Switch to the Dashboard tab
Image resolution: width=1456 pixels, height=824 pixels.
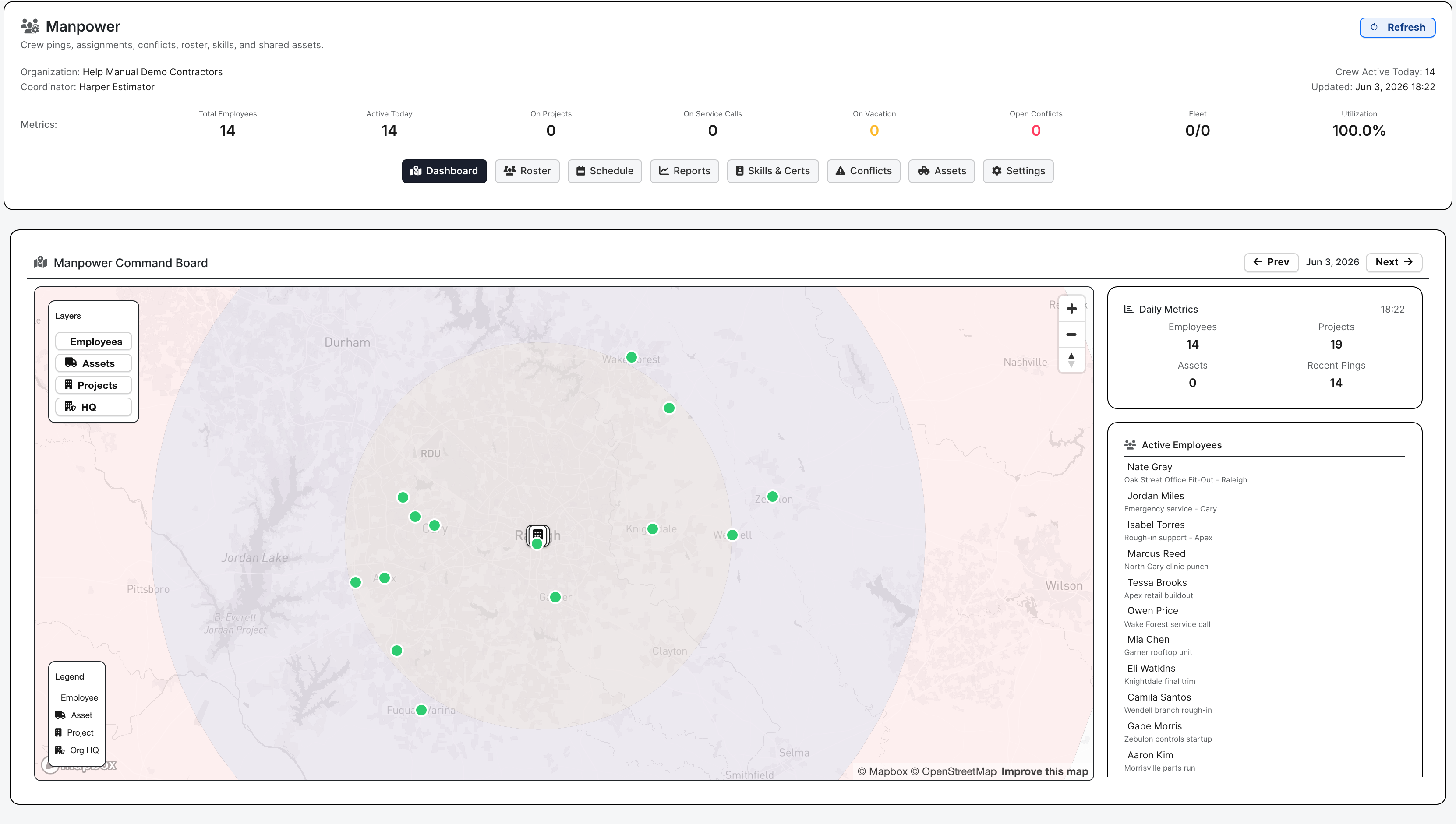[x=444, y=171]
